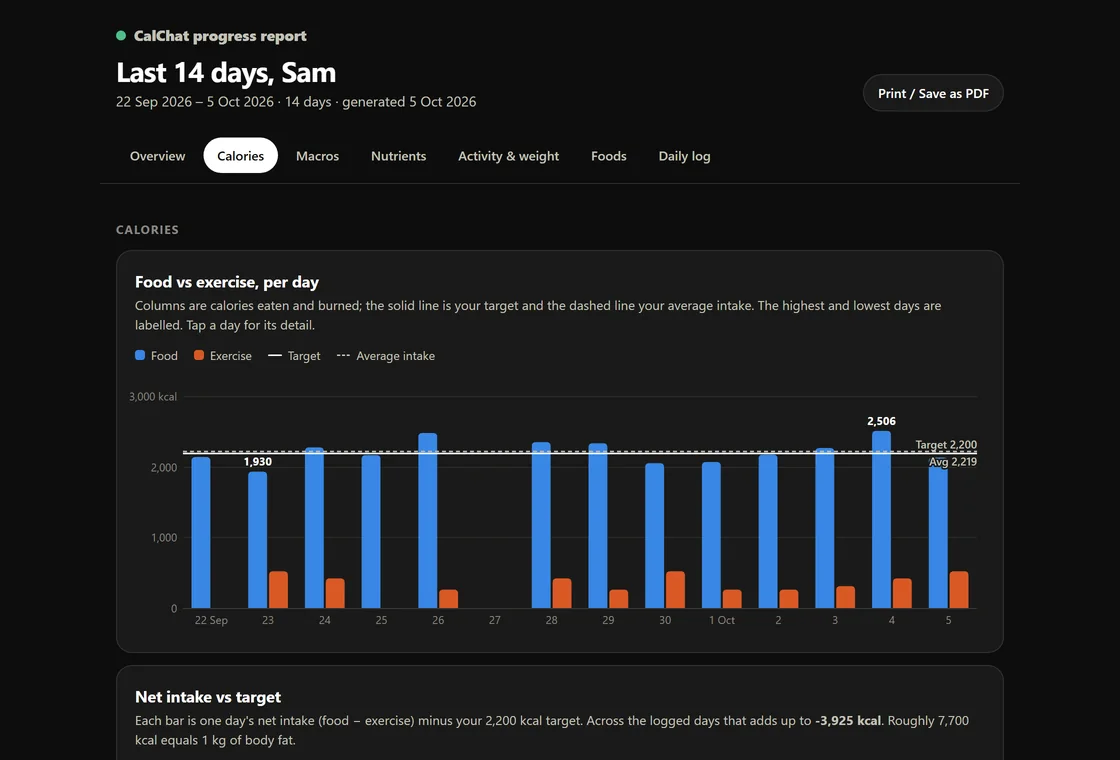Image resolution: width=1120 pixels, height=760 pixels.
Task: Tap the 3 Oct exercise bar
Action: click(846, 597)
